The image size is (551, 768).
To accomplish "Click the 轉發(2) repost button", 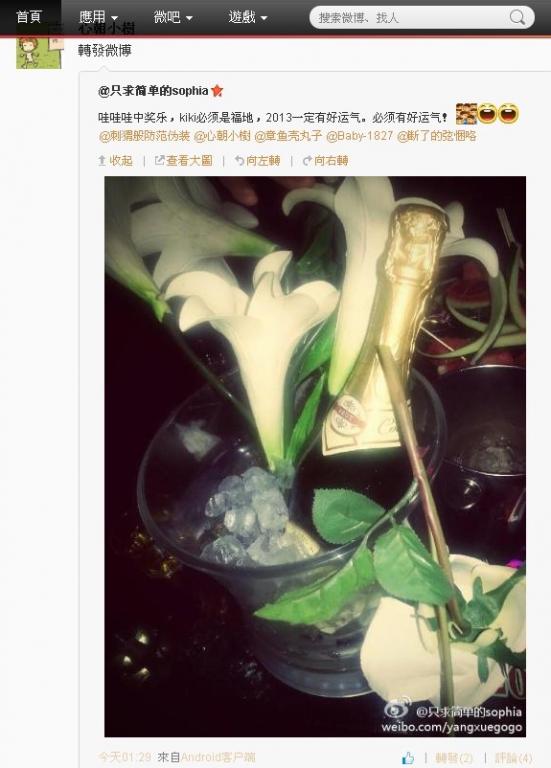I will click(454, 758).
